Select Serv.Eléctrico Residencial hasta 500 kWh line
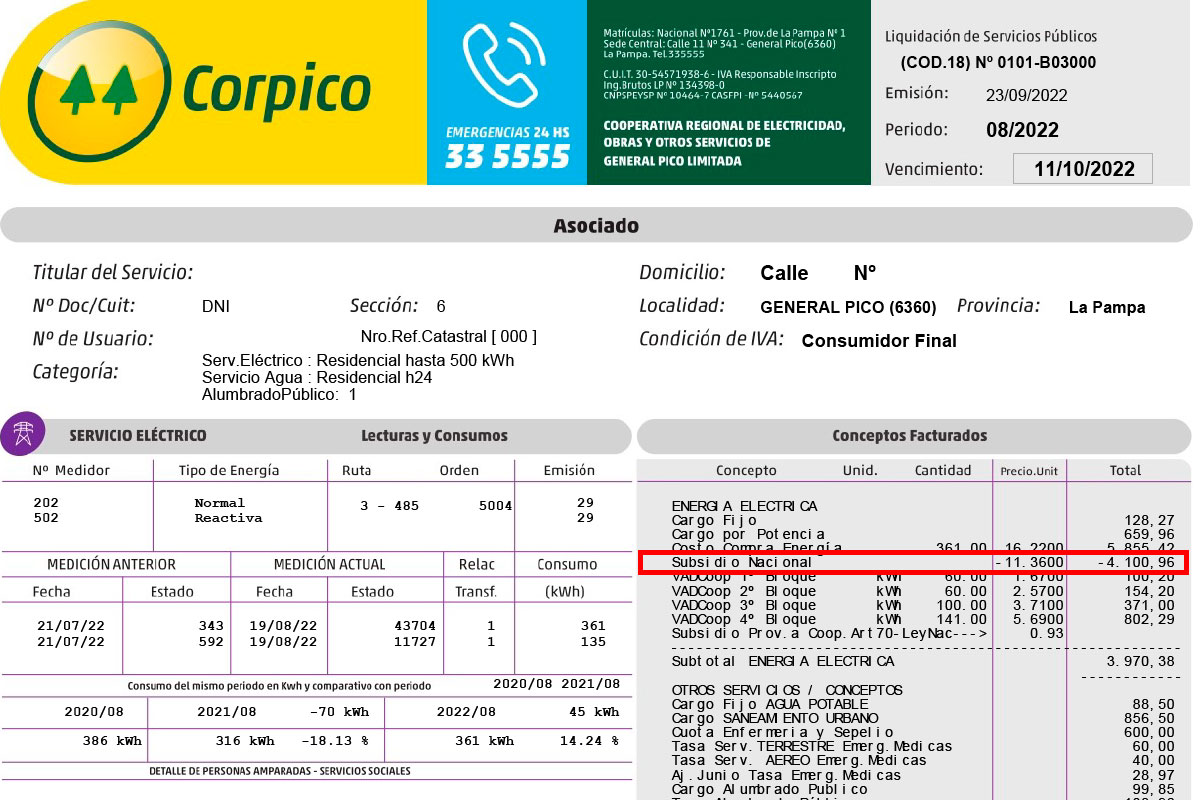Screen dimensions: 1200x800 pos(358,360)
